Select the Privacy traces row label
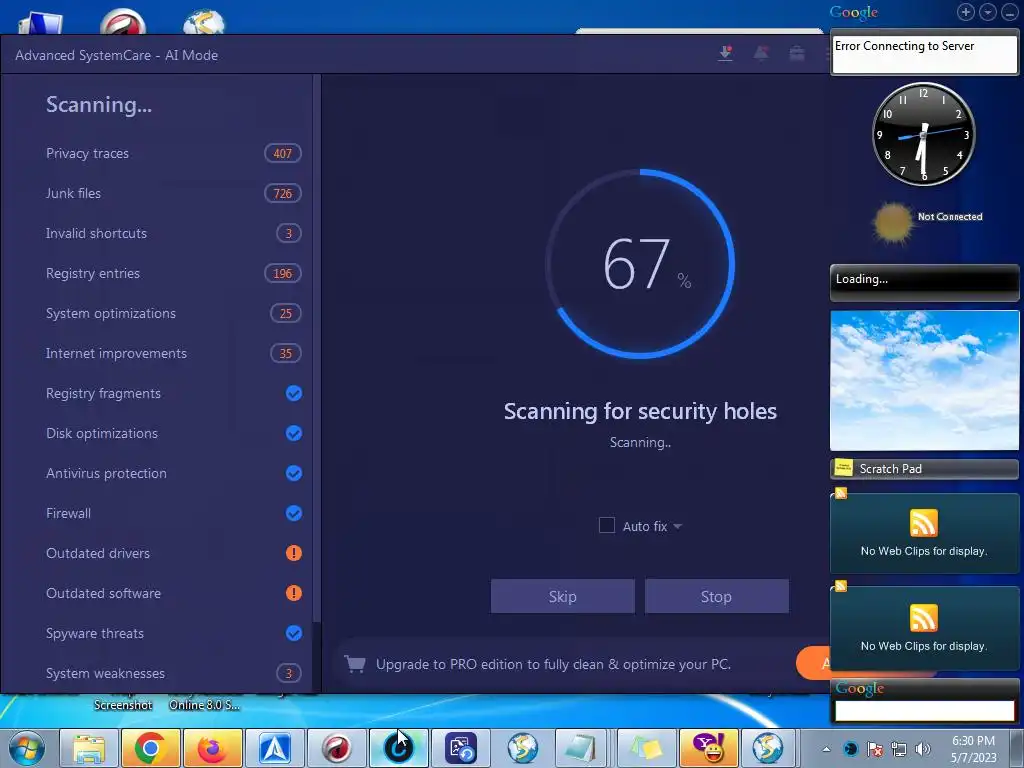Viewport: 1024px width, 768px height. pyautogui.click(x=88, y=153)
